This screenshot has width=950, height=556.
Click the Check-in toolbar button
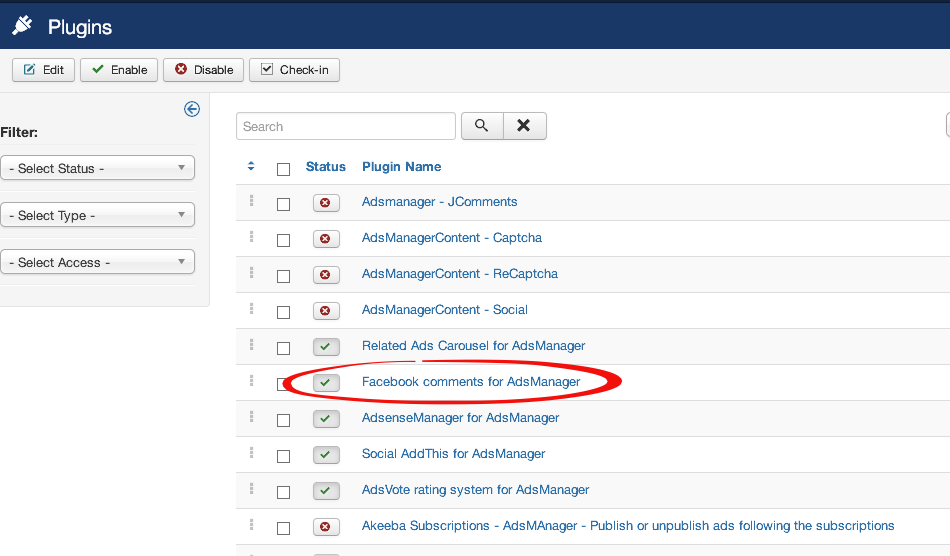point(294,70)
